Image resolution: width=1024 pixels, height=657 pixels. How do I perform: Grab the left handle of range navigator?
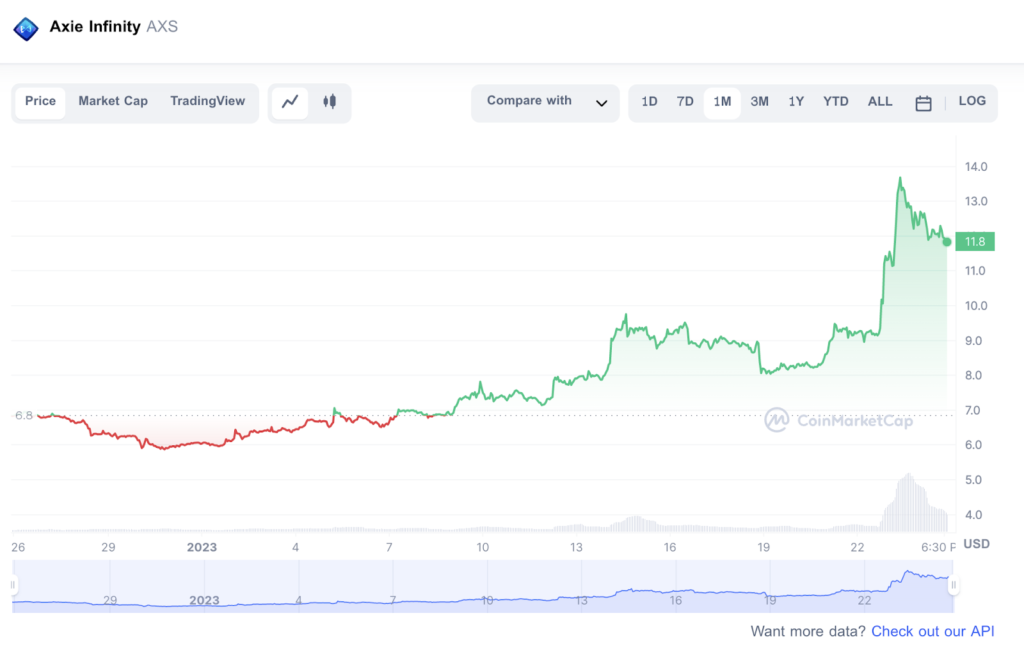(x=12, y=585)
